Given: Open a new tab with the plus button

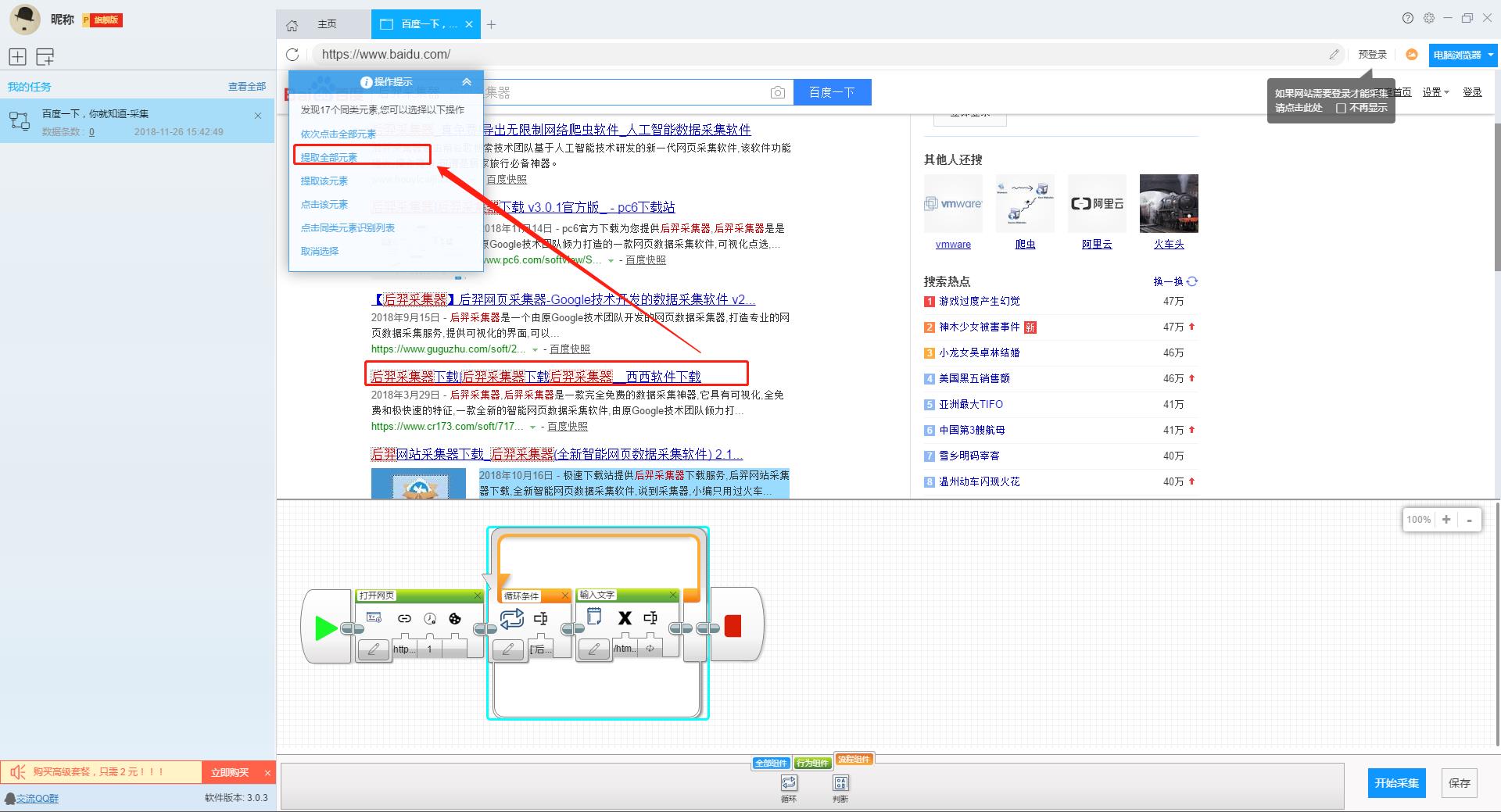Looking at the screenshot, I should [x=491, y=25].
